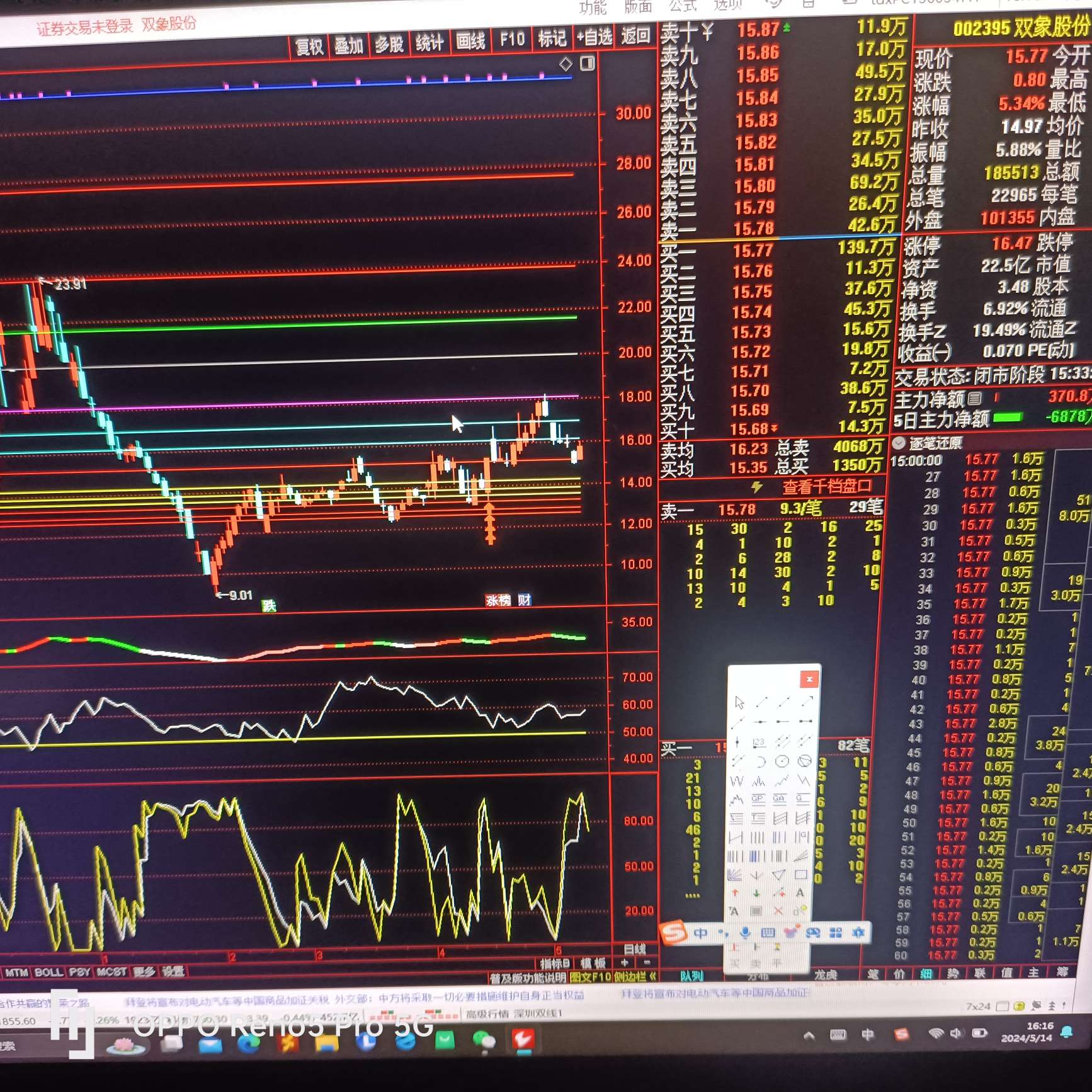Open F10 company info
This screenshot has width=1092, height=1092.
point(512,40)
